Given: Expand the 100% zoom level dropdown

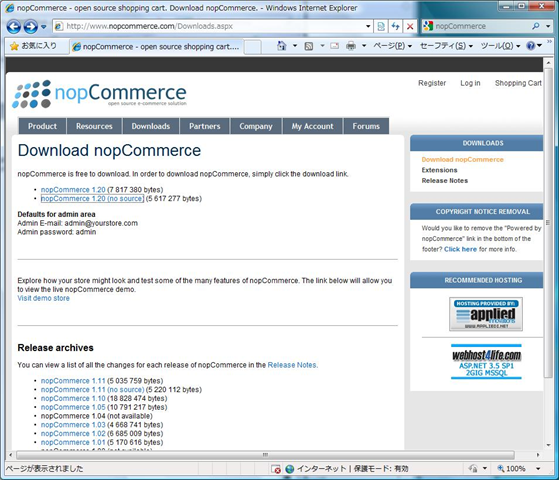Looking at the screenshot, I should pyautogui.click(x=538, y=469).
